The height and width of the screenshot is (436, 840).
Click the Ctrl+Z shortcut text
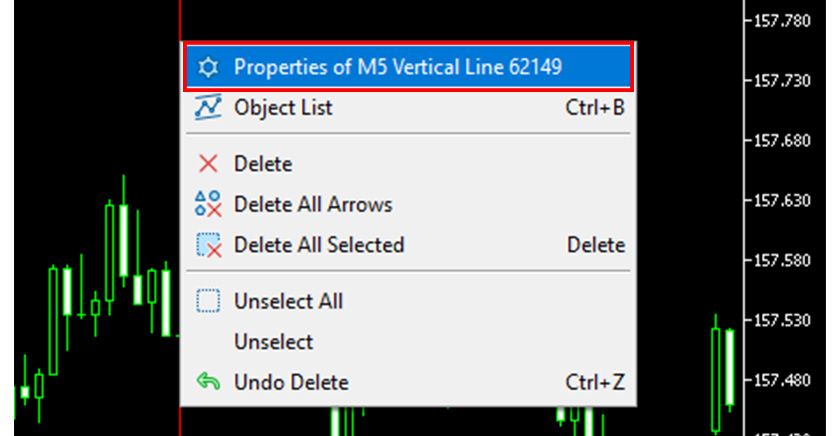pyautogui.click(x=595, y=382)
